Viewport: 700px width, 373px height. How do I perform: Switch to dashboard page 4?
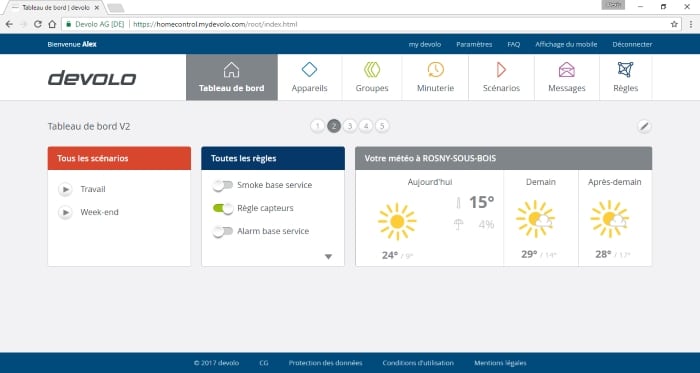pos(366,126)
